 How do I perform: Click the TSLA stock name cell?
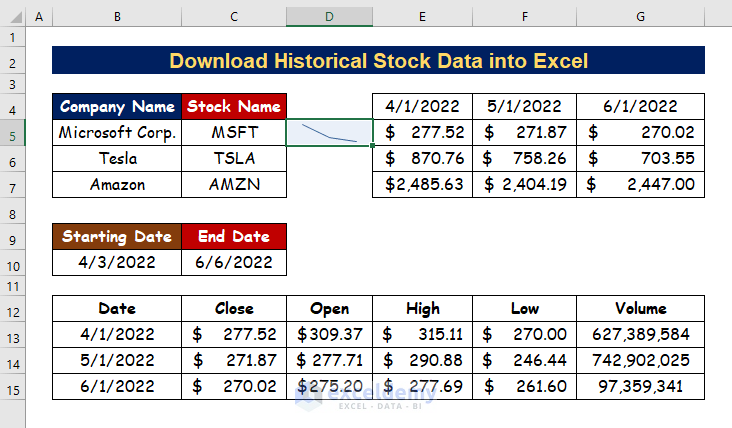[234, 158]
